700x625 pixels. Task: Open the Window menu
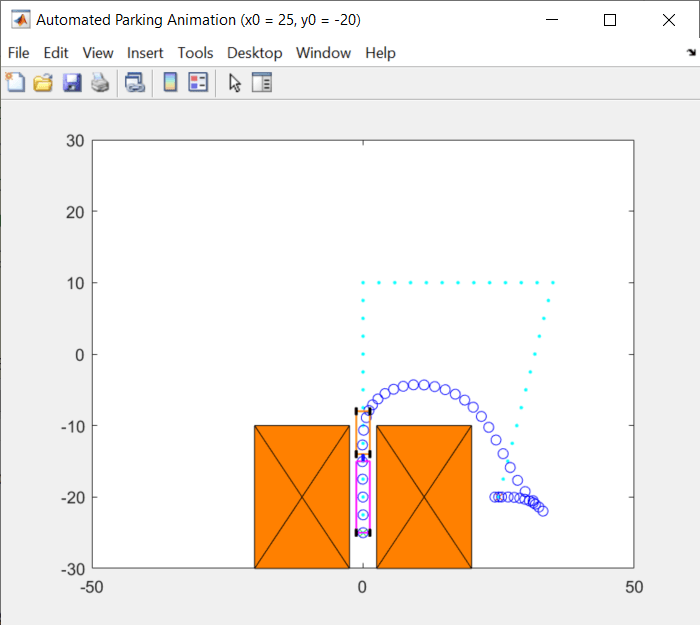click(324, 53)
